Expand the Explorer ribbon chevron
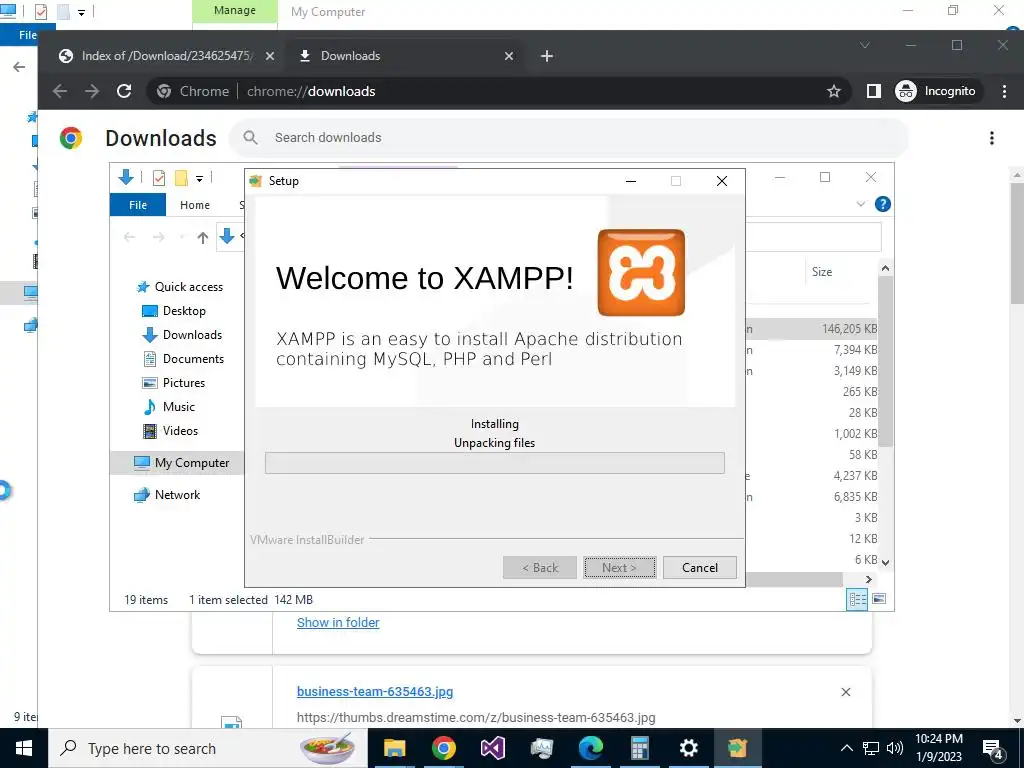 (x=861, y=204)
